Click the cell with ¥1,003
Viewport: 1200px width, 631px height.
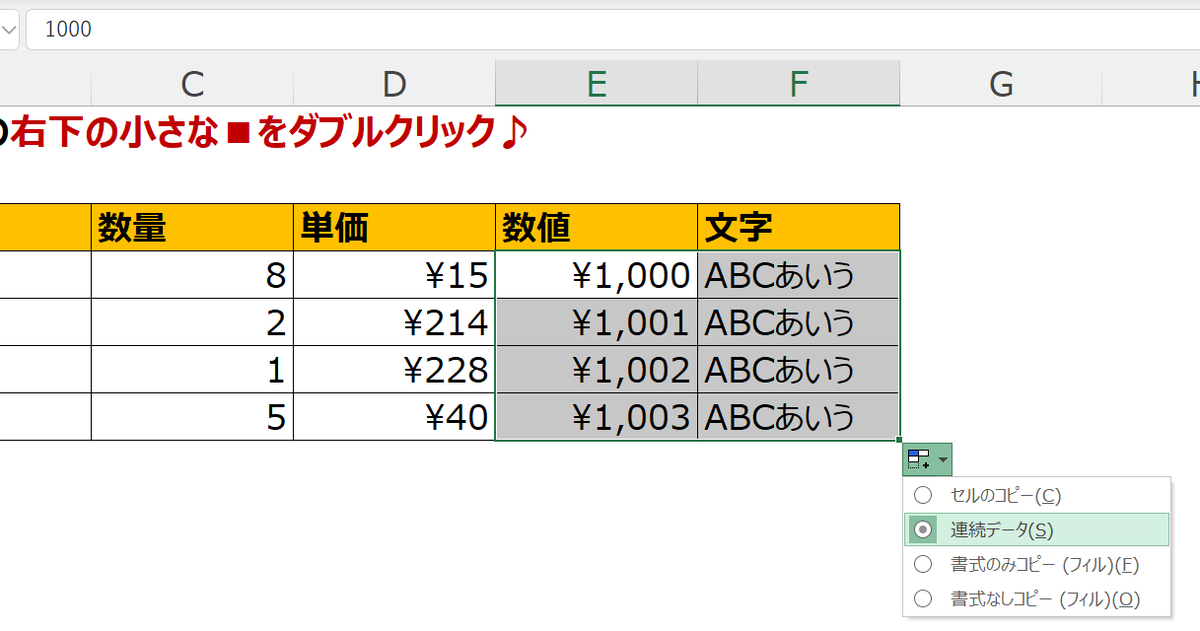coord(596,417)
